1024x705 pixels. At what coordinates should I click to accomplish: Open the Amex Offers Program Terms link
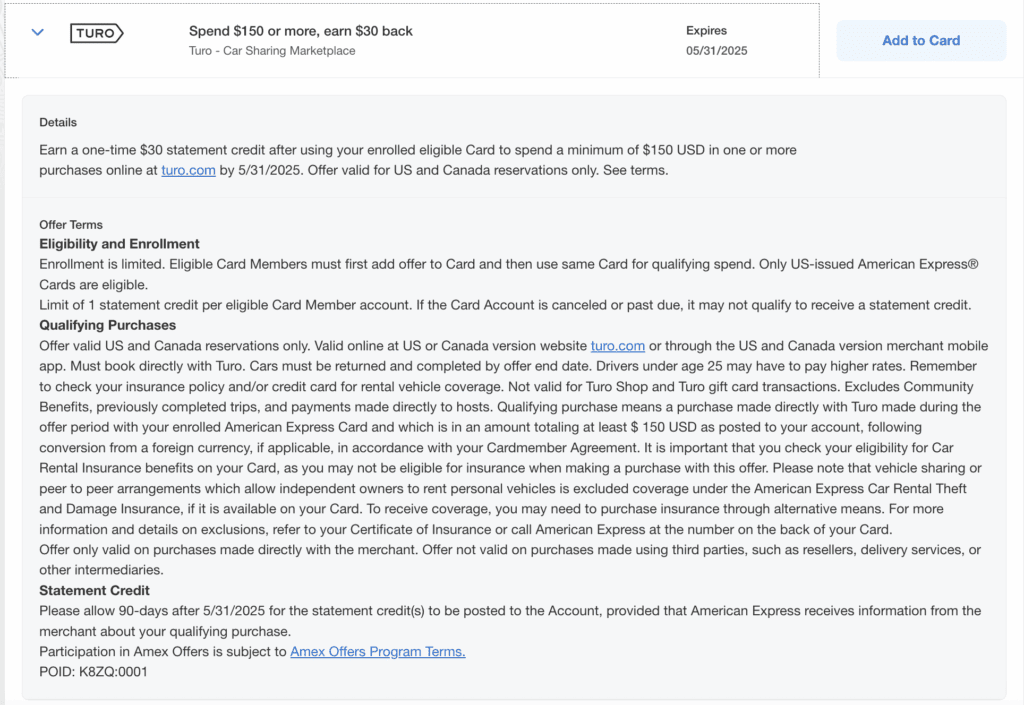[x=378, y=652]
